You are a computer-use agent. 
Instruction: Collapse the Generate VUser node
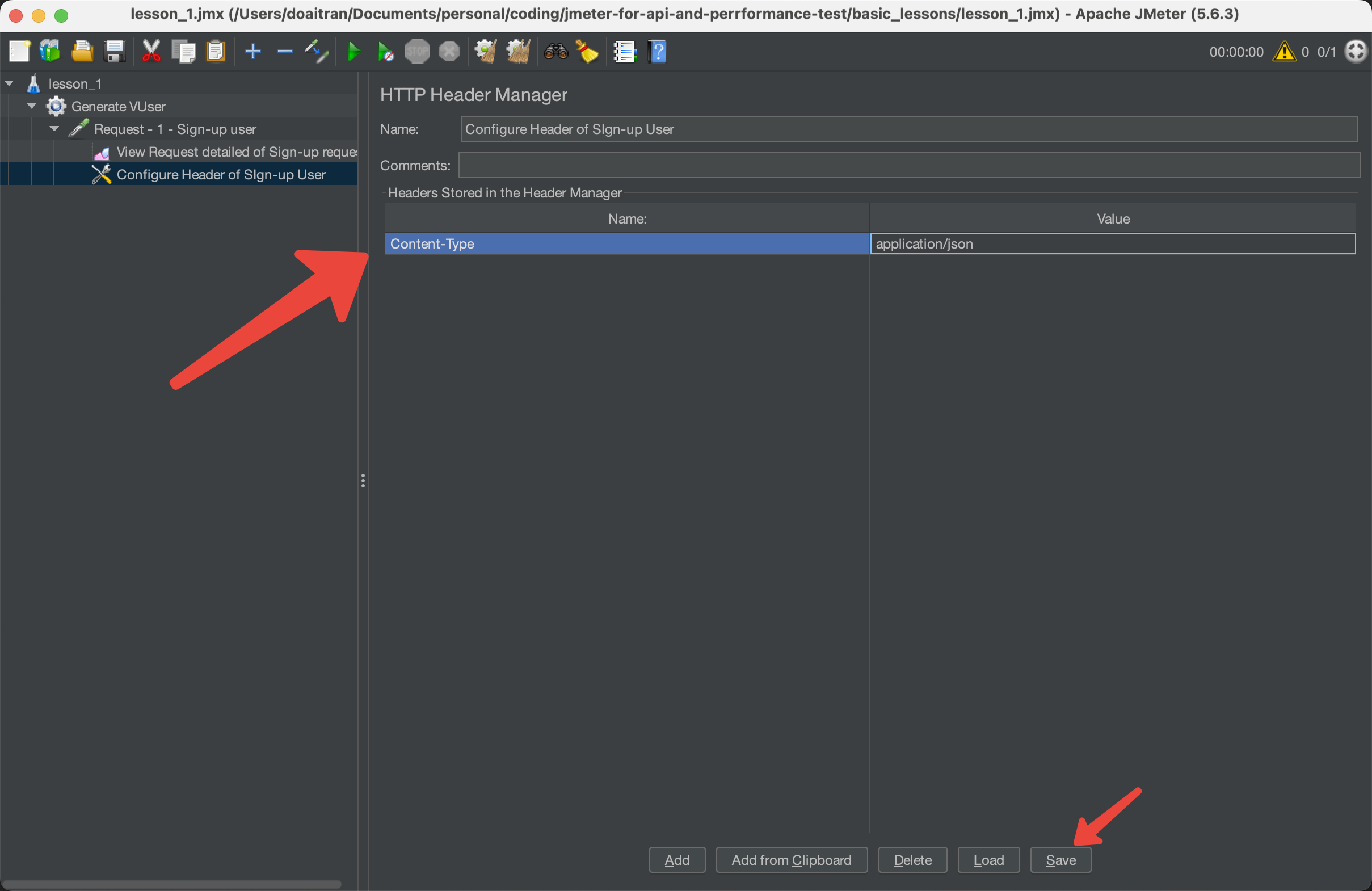click(32, 106)
